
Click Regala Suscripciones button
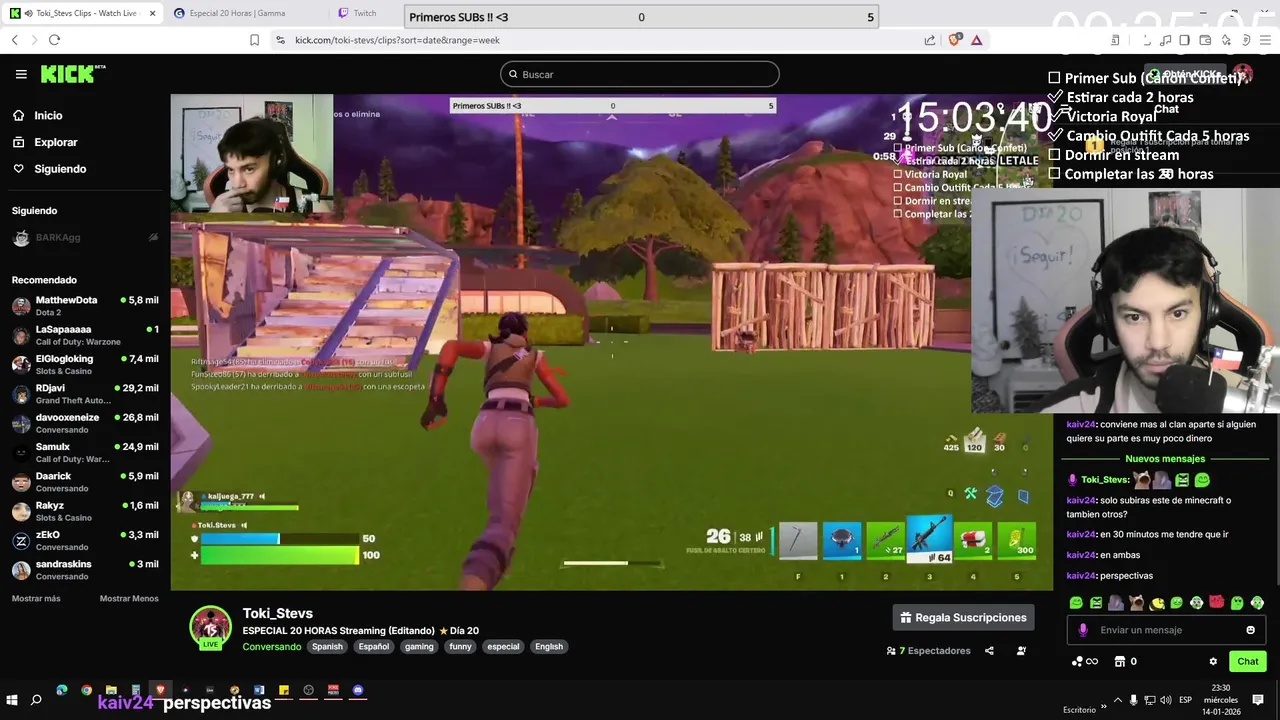pos(963,618)
